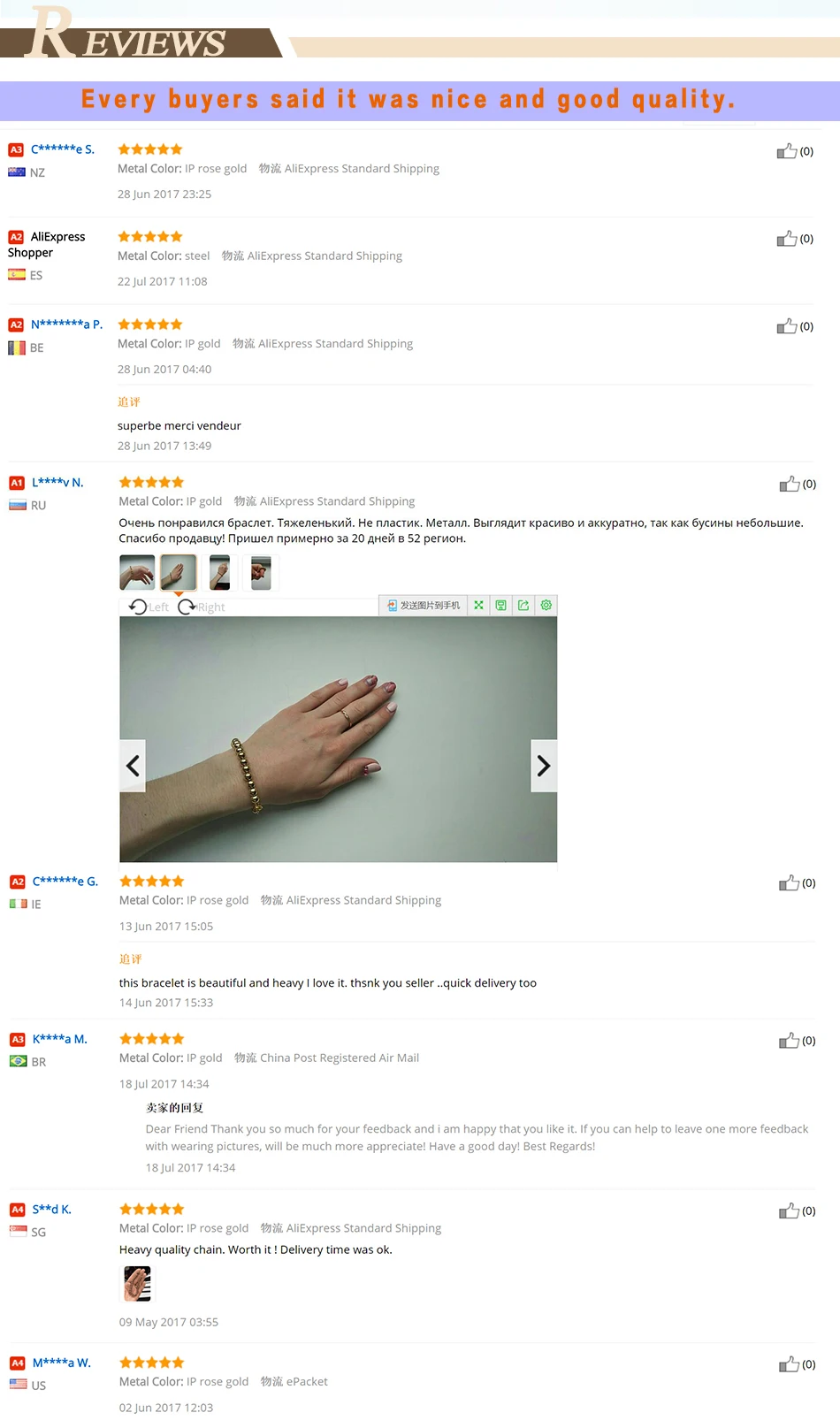Screen dimensions: 840x1428
Task: Open reviewer profile K****a M.
Action: coord(59,1039)
